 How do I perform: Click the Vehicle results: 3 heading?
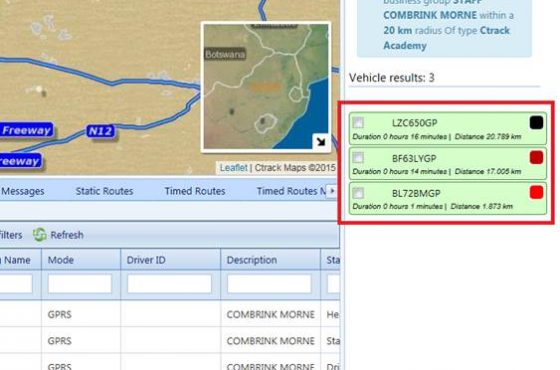click(391, 78)
